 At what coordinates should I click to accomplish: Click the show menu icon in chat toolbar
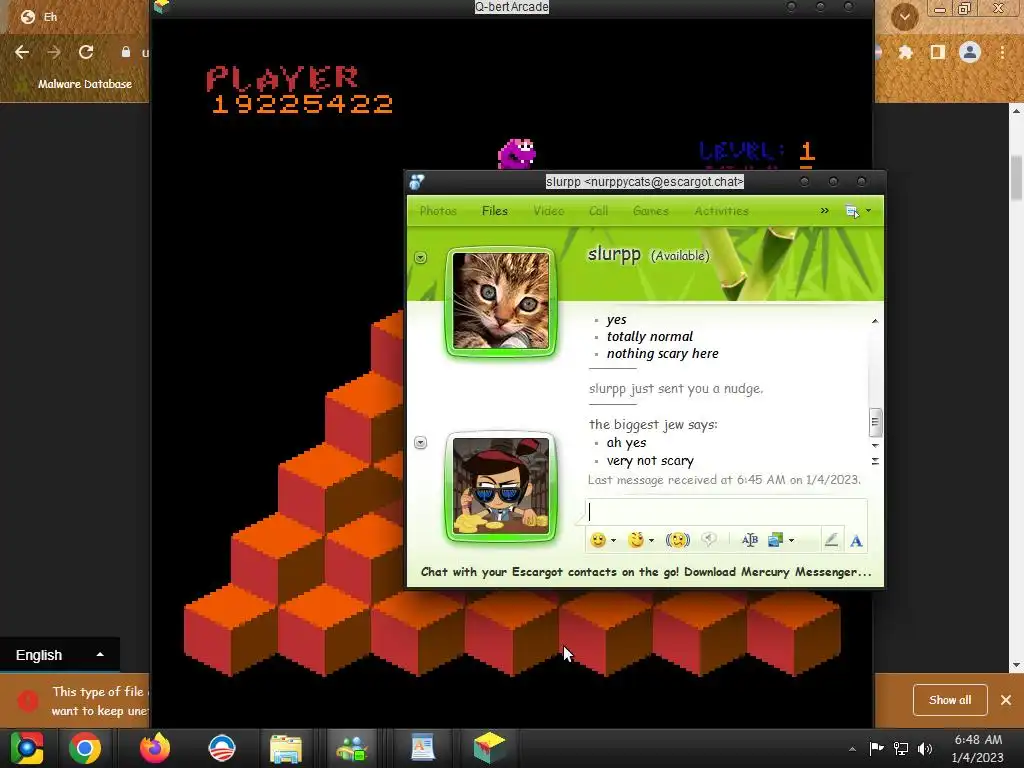click(x=852, y=211)
